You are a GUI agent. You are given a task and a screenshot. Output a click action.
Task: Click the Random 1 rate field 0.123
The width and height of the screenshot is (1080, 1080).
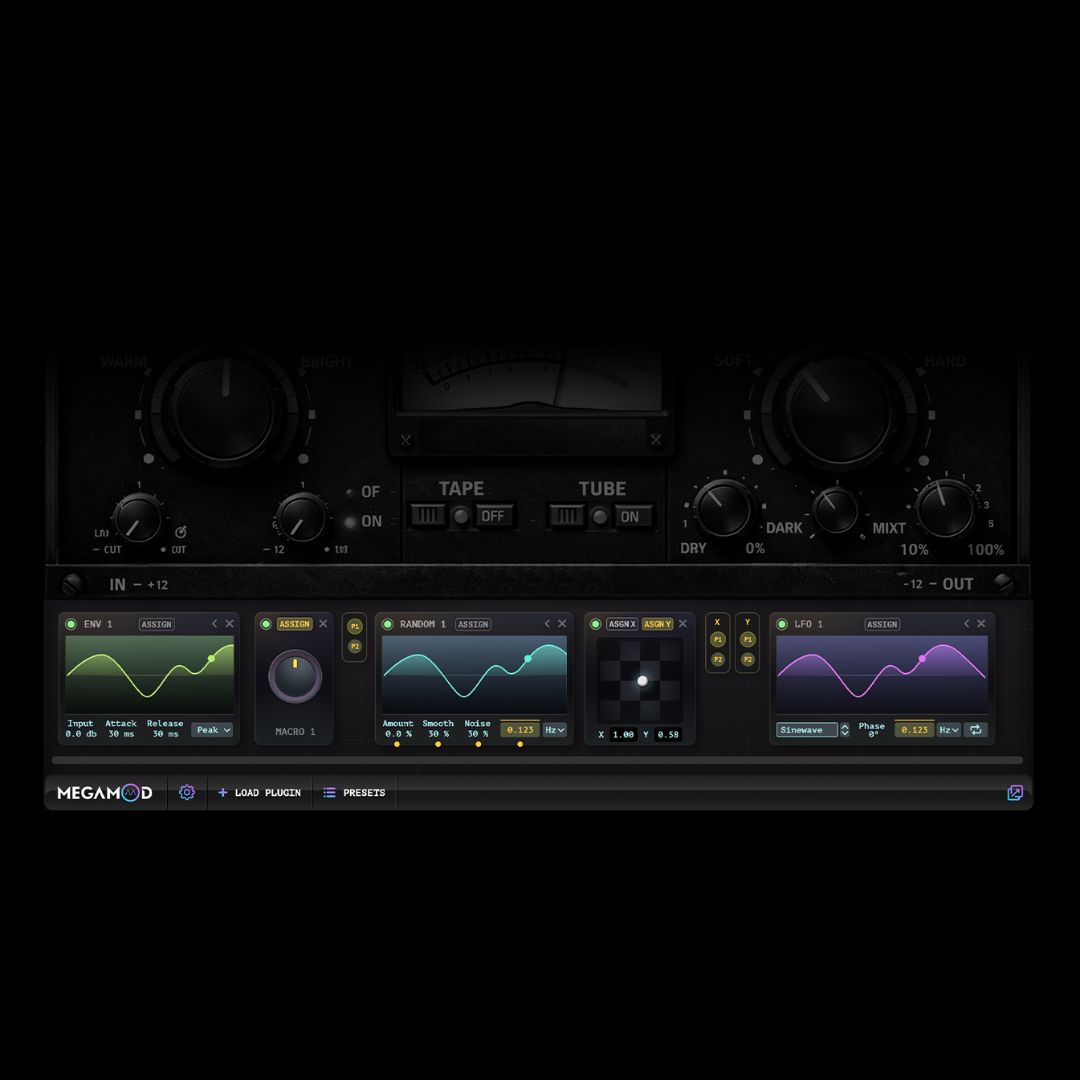pyautogui.click(x=520, y=729)
